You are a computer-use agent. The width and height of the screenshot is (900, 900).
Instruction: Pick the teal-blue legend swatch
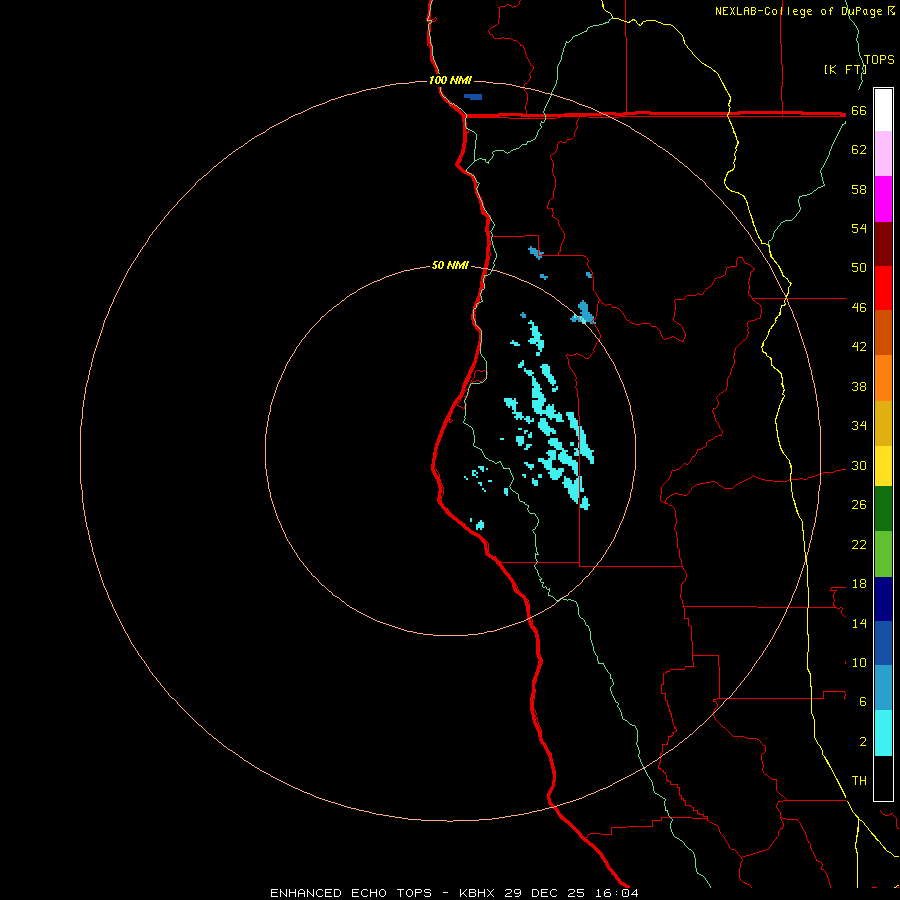point(883,688)
